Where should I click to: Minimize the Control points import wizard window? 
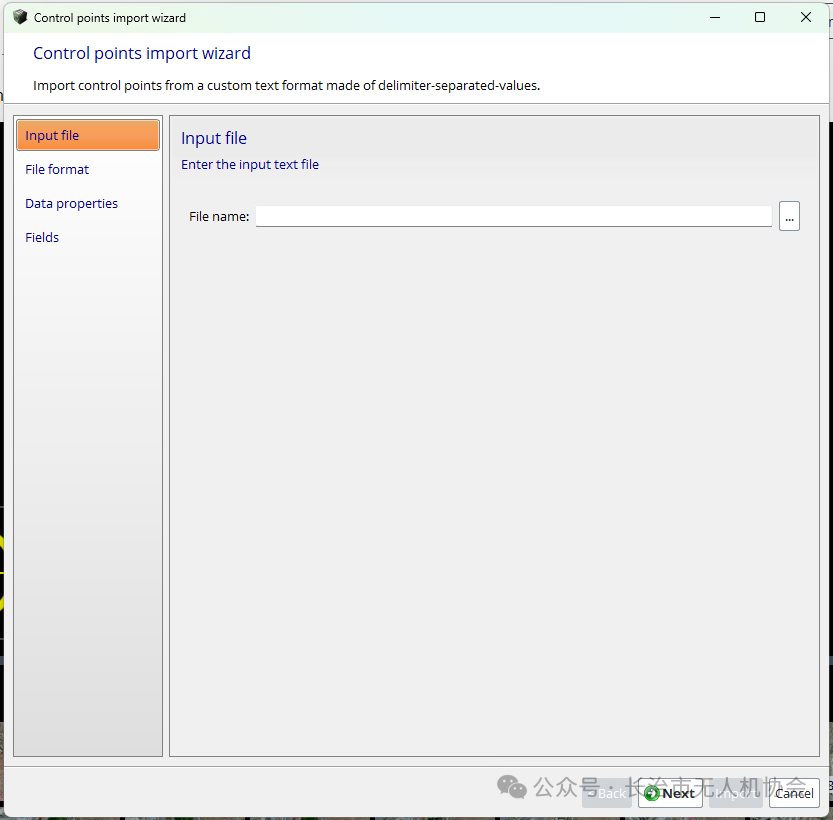point(715,18)
